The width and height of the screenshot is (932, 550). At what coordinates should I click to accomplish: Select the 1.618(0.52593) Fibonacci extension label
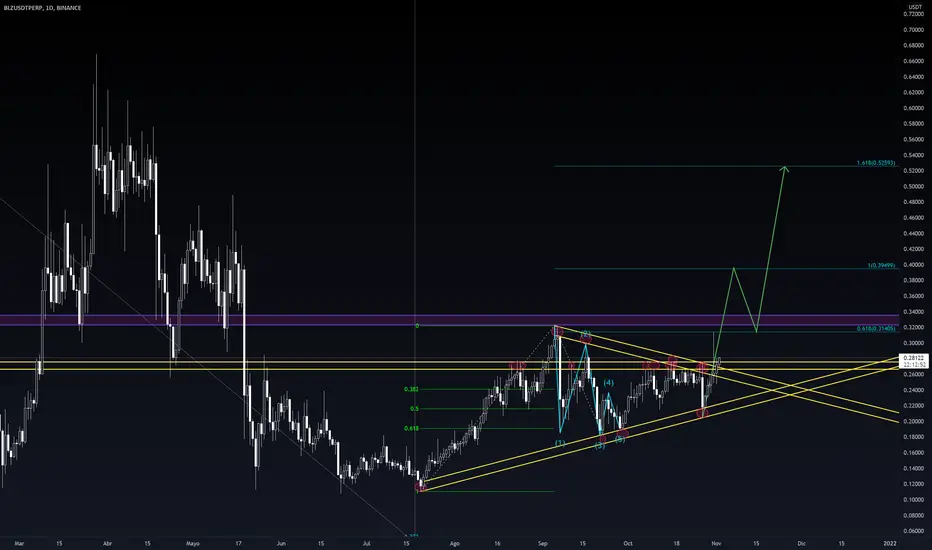click(876, 163)
